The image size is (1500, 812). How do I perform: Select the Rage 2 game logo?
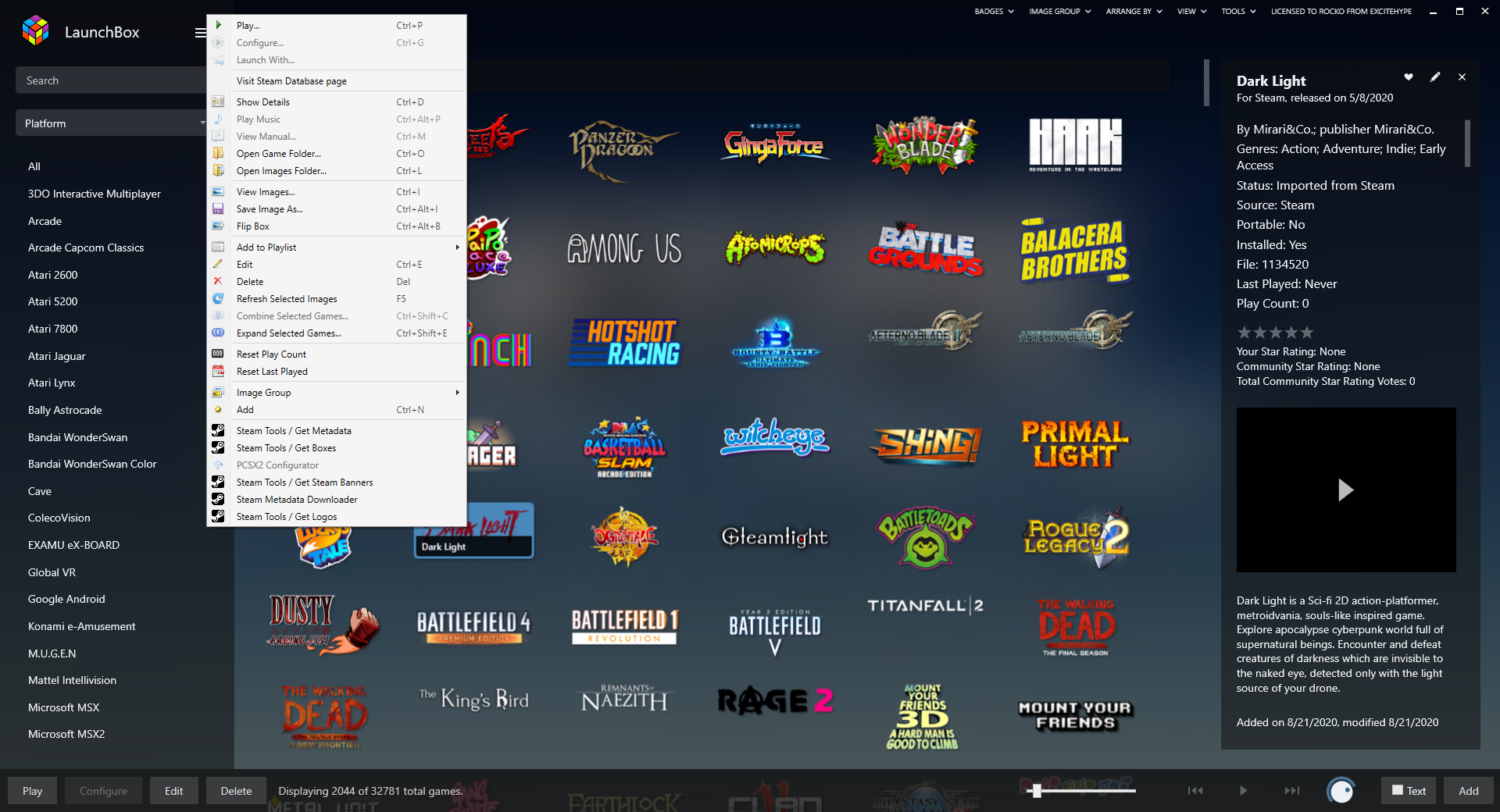pos(775,700)
